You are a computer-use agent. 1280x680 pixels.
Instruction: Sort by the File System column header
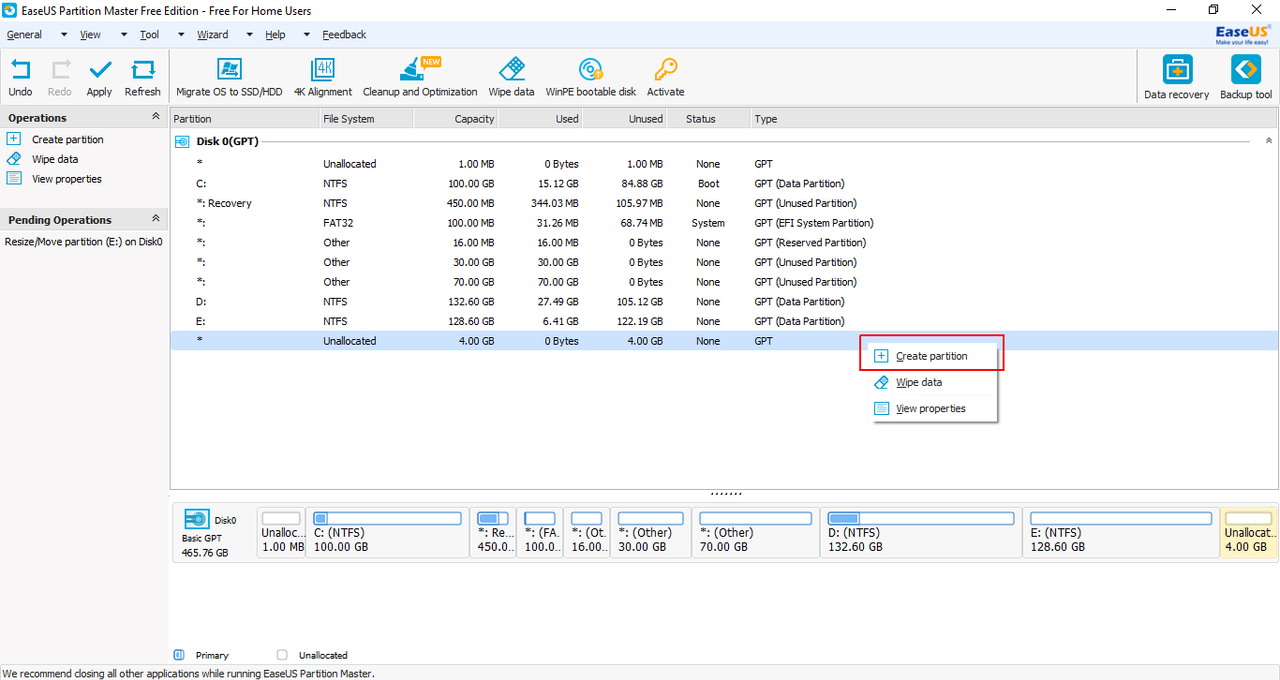coord(366,119)
